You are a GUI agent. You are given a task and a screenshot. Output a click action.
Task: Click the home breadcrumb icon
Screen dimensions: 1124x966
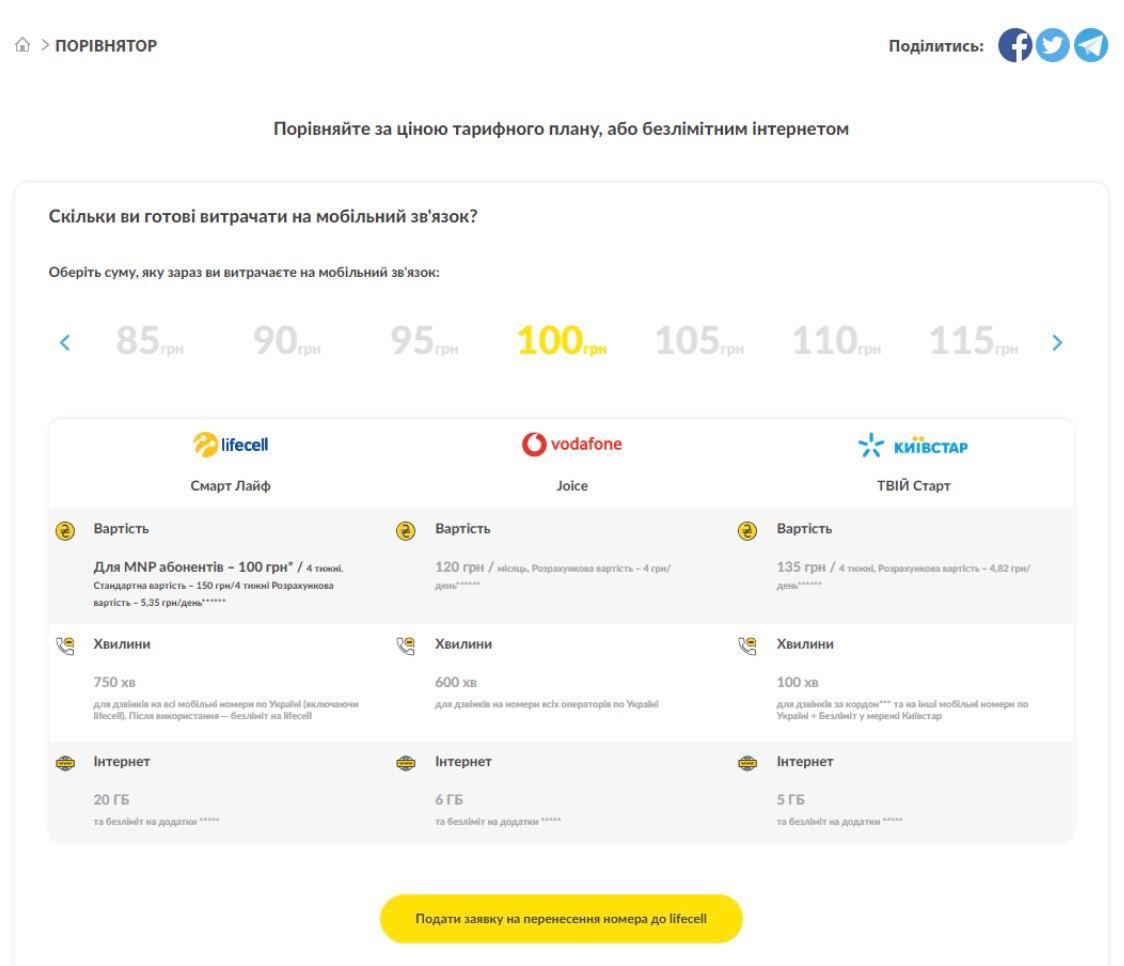(x=21, y=46)
